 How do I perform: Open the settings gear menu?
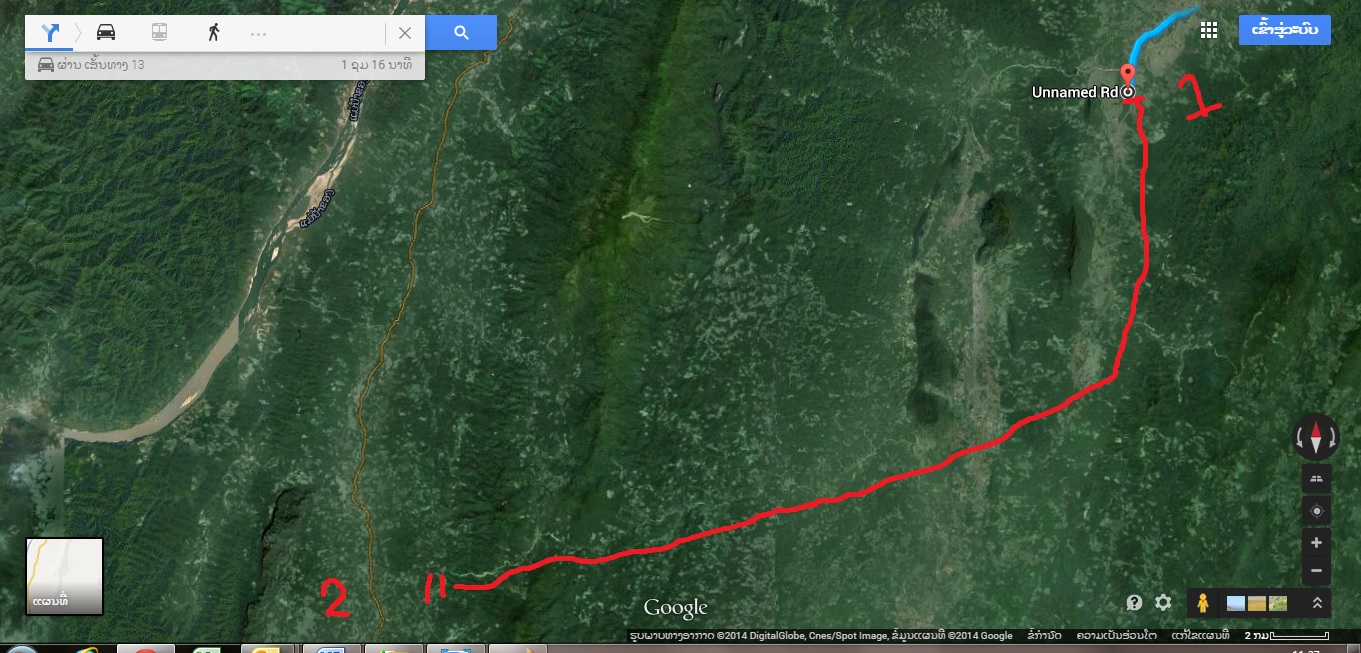(x=1163, y=603)
